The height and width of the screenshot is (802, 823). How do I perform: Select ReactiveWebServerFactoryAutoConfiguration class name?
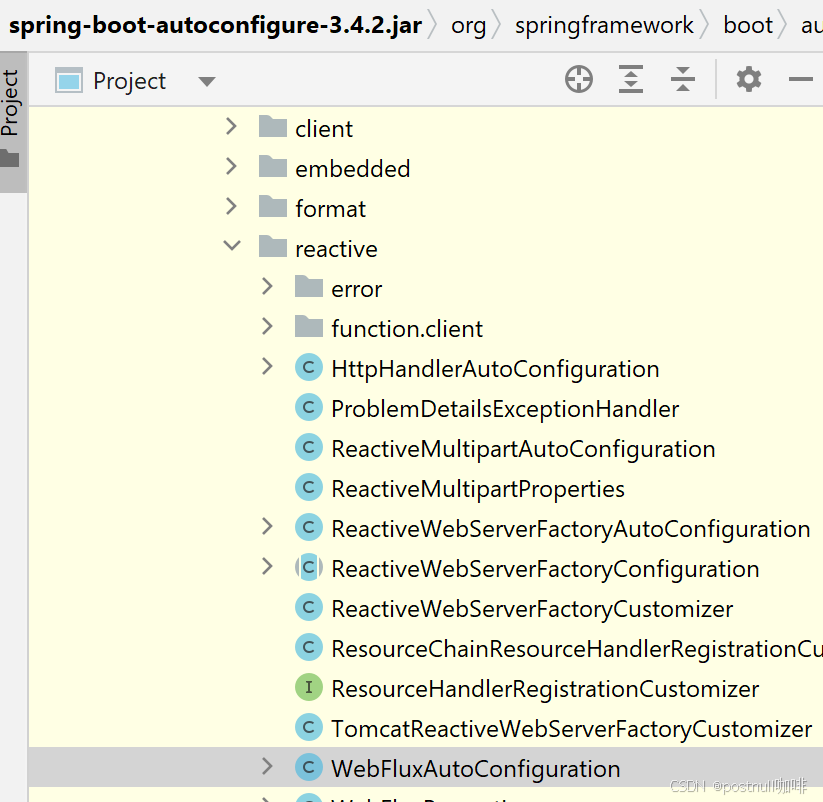pyautogui.click(x=571, y=529)
